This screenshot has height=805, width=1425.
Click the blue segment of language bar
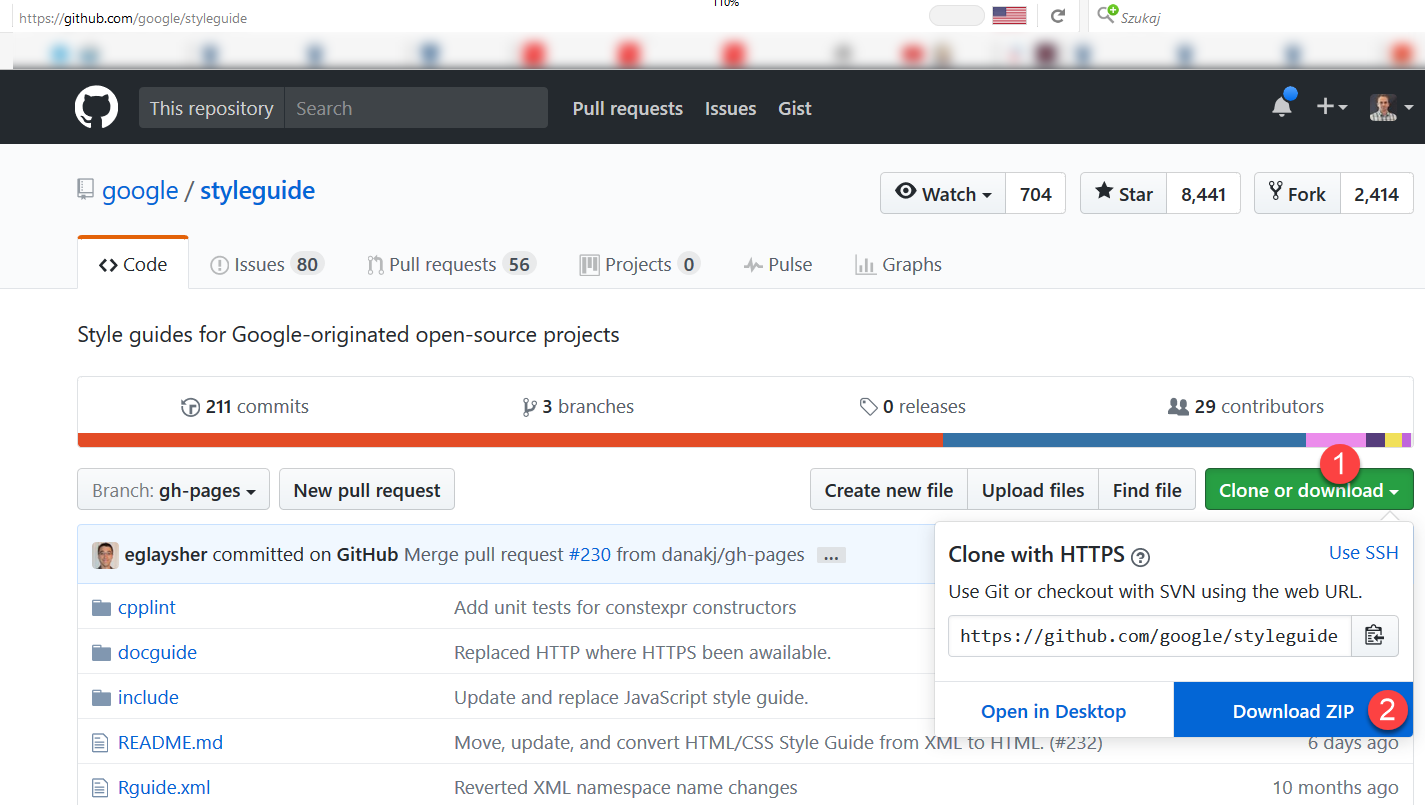click(x=1124, y=440)
